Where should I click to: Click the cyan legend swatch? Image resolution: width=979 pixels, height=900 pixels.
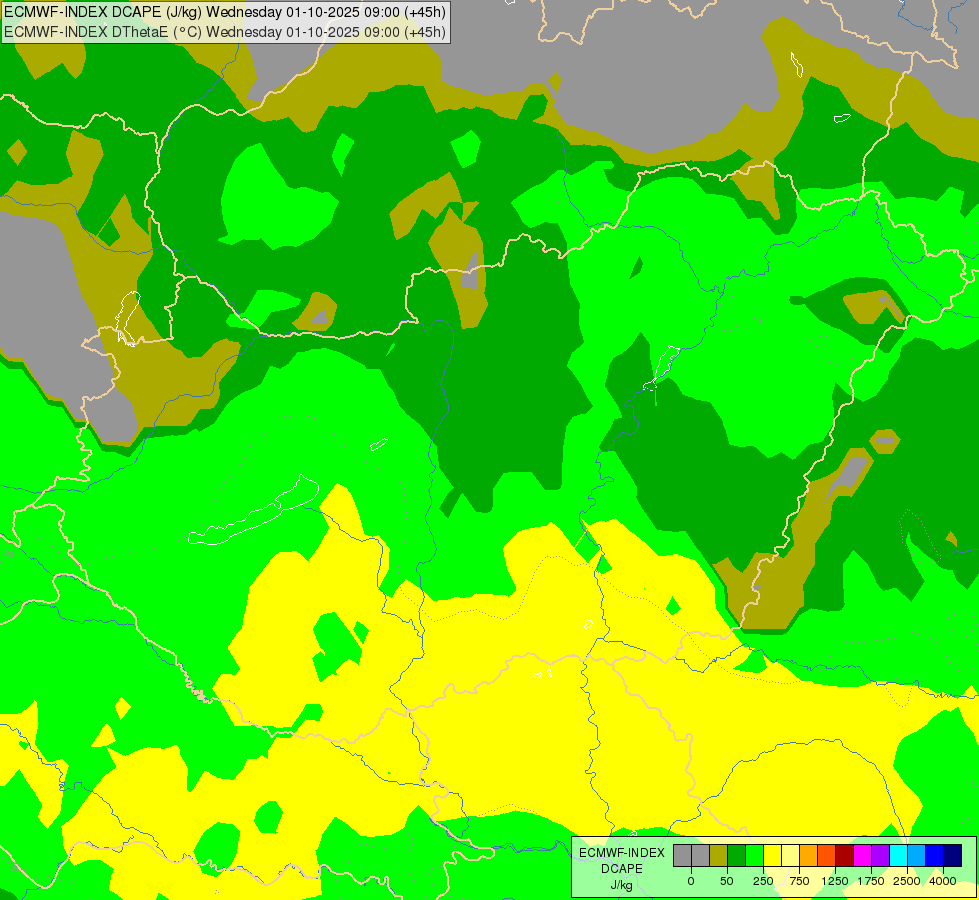click(898, 855)
